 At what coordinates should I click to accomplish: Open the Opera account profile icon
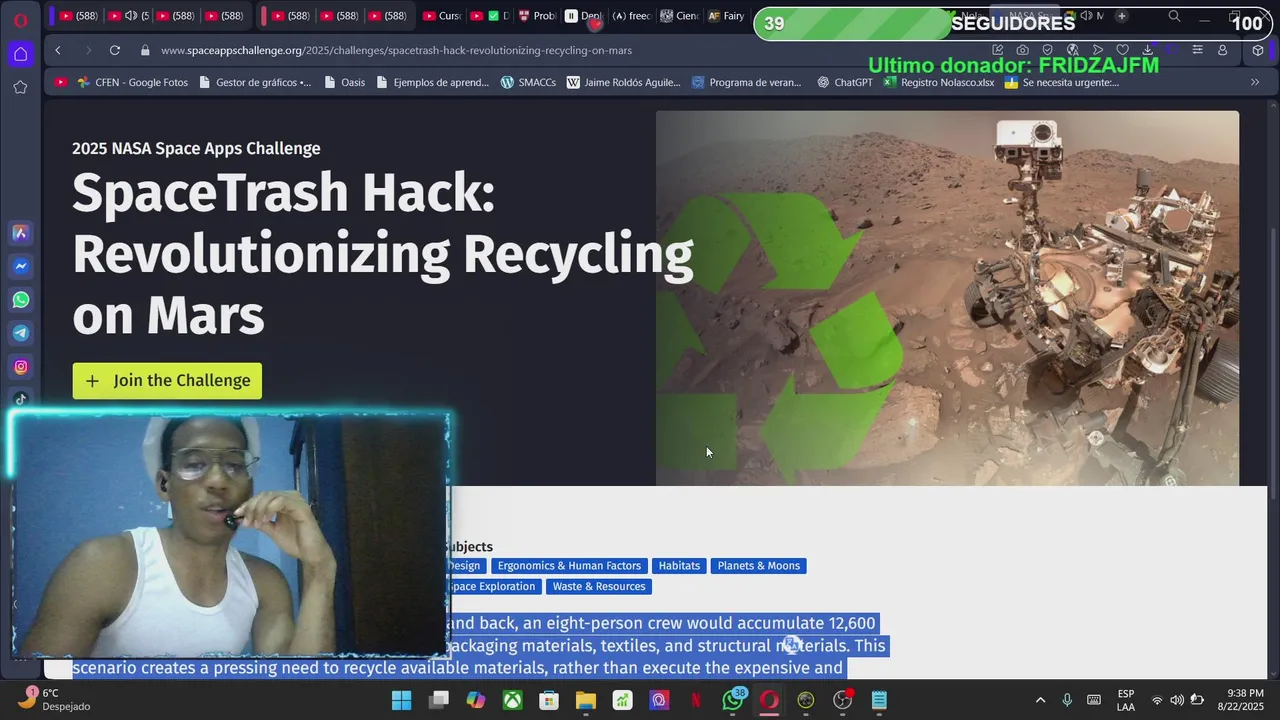pyautogui.click(x=1222, y=50)
